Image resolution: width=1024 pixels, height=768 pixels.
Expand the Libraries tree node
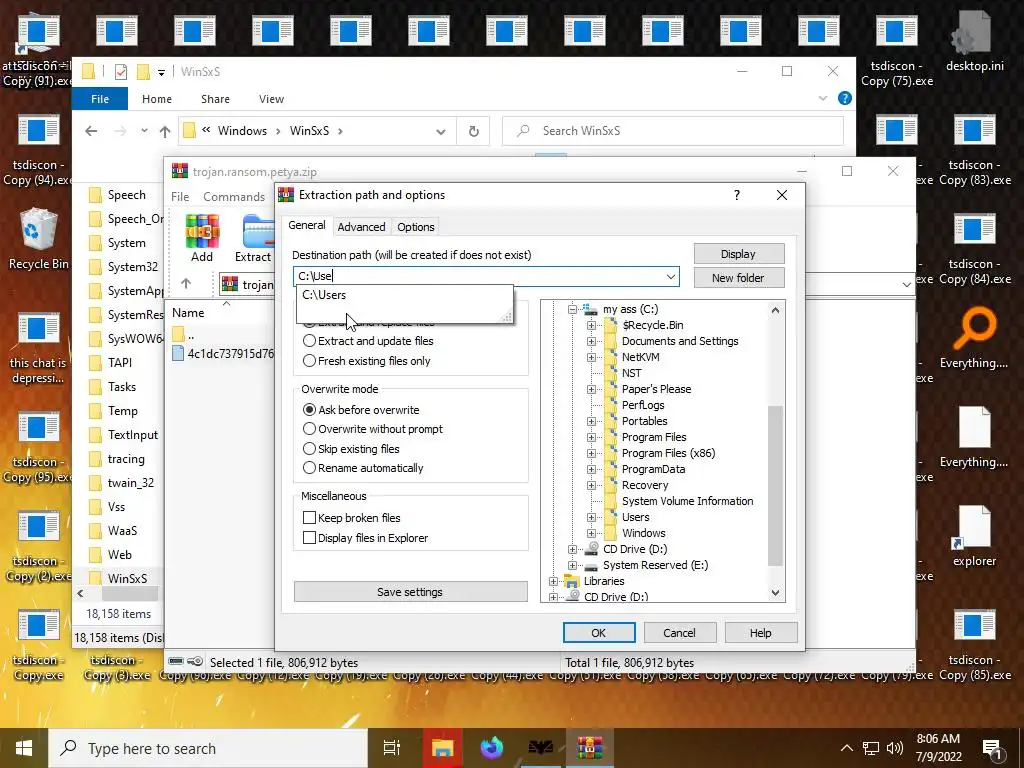pos(553,581)
